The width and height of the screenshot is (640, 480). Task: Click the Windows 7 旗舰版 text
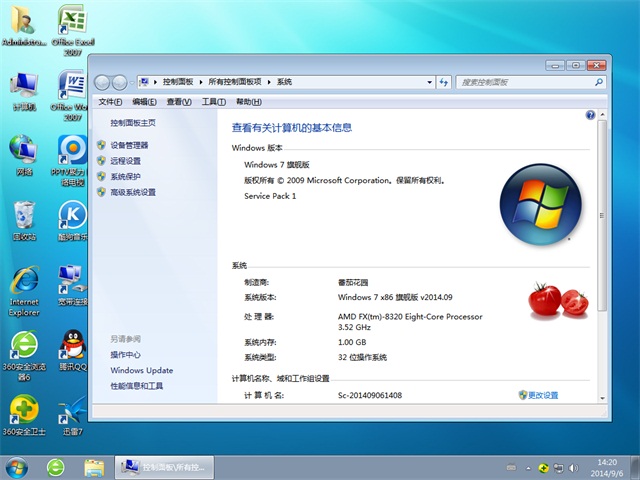(277, 164)
